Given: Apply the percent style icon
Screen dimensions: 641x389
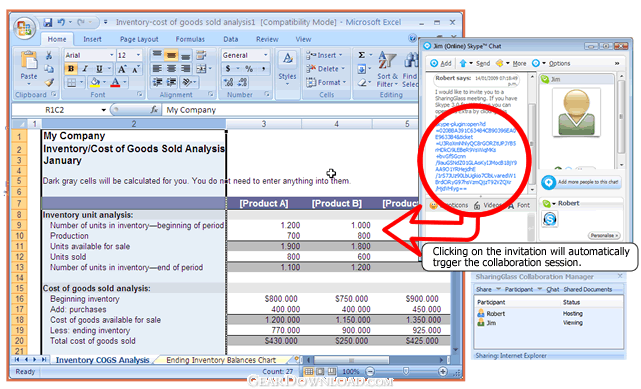Looking at the screenshot, I should [x=249, y=69].
